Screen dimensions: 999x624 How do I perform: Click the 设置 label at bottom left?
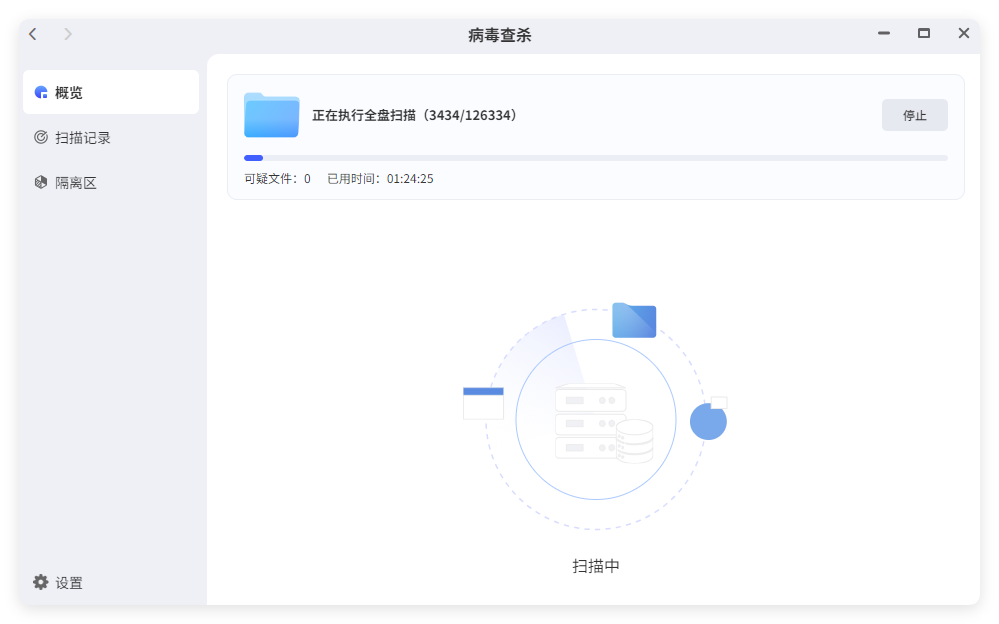(71, 582)
